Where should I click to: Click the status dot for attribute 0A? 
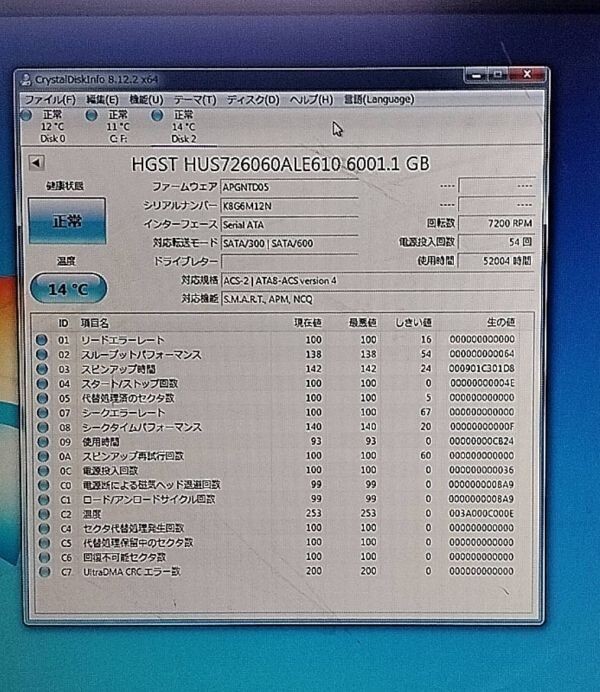43,456
